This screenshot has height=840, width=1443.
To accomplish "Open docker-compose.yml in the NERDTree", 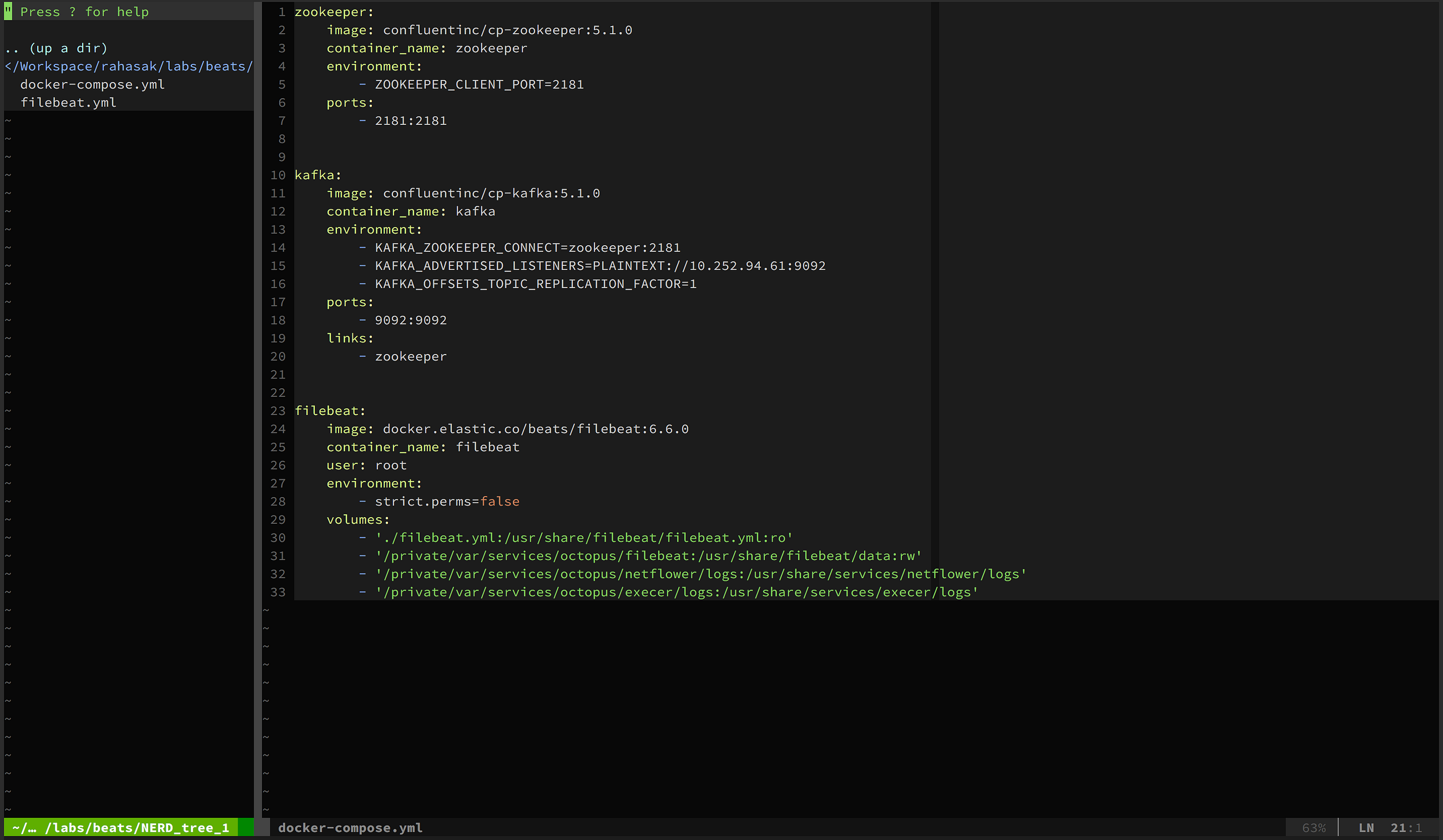I will [x=92, y=84].
